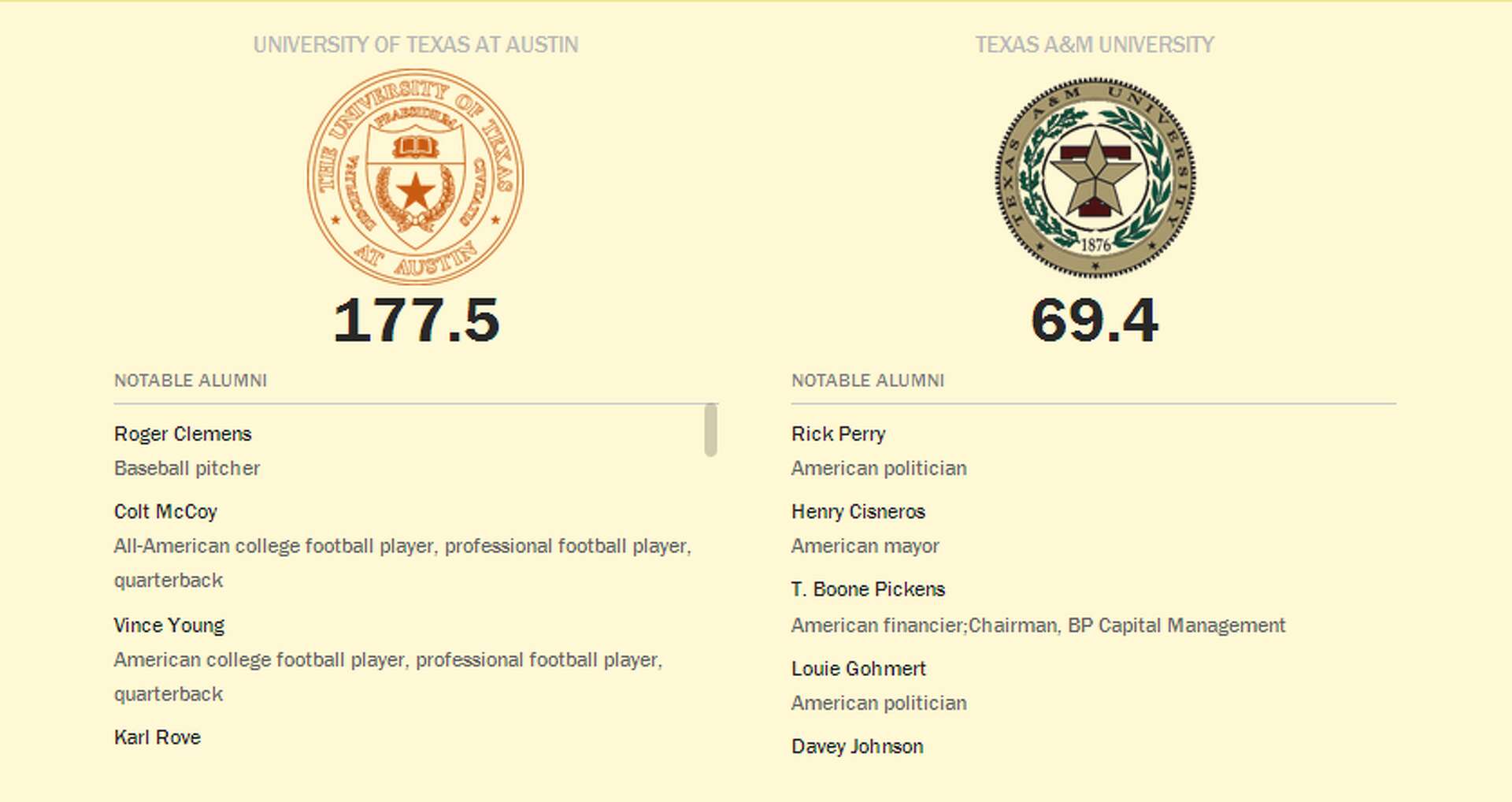
Task: Select Roger Clemens in the alumni list
Action: [183, 434]
